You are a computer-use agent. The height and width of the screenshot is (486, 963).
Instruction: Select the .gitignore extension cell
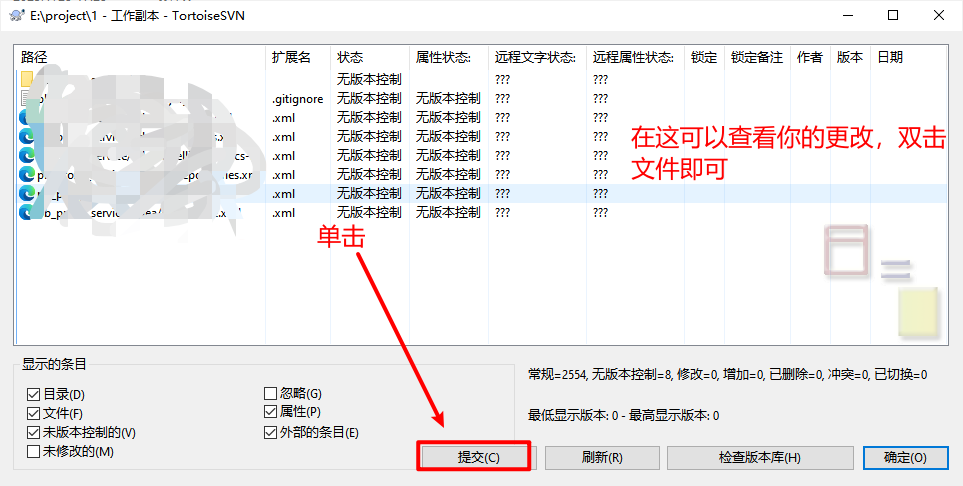click(298, 98)
